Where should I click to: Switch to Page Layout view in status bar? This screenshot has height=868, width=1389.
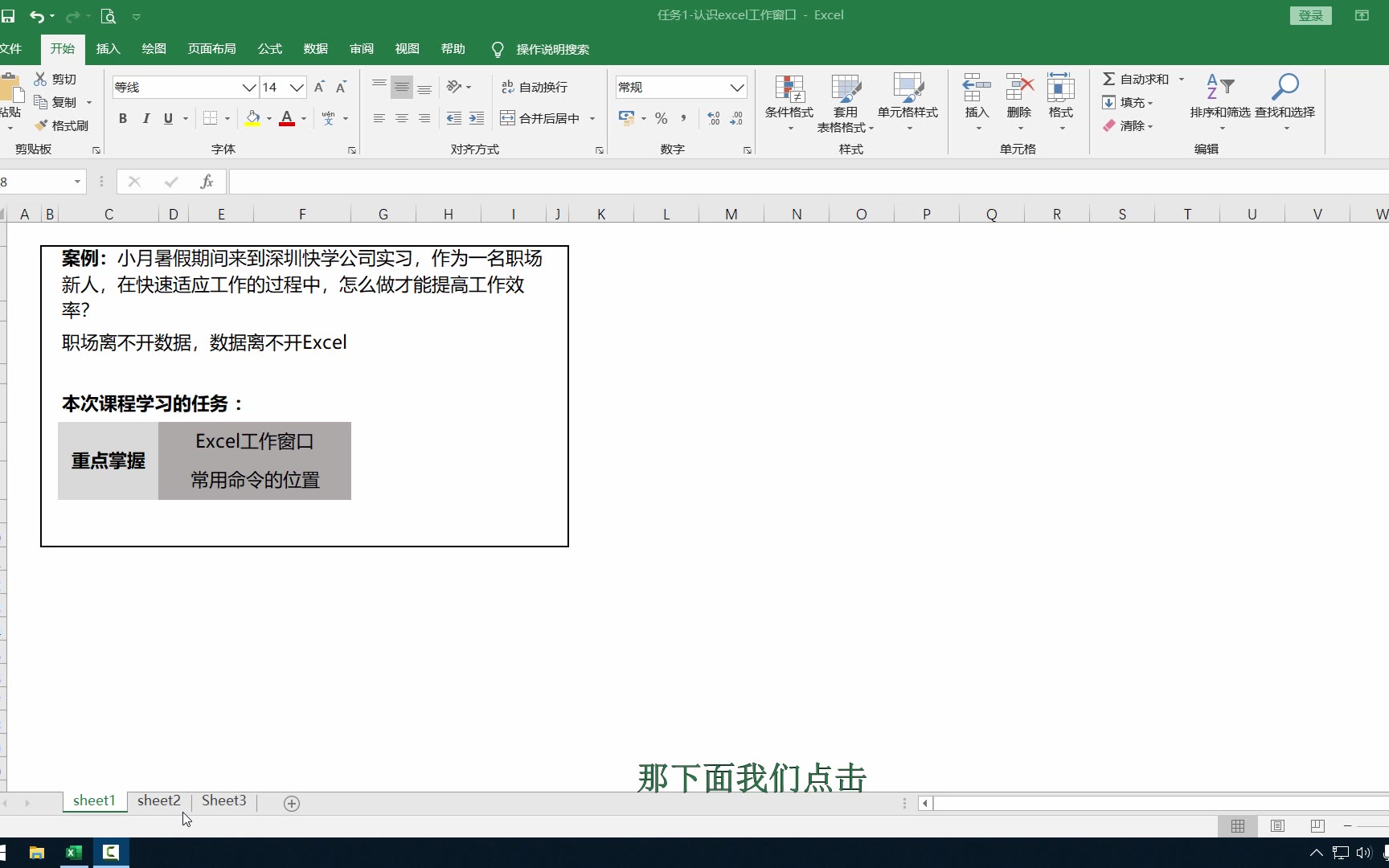[x=1277, y=825]
